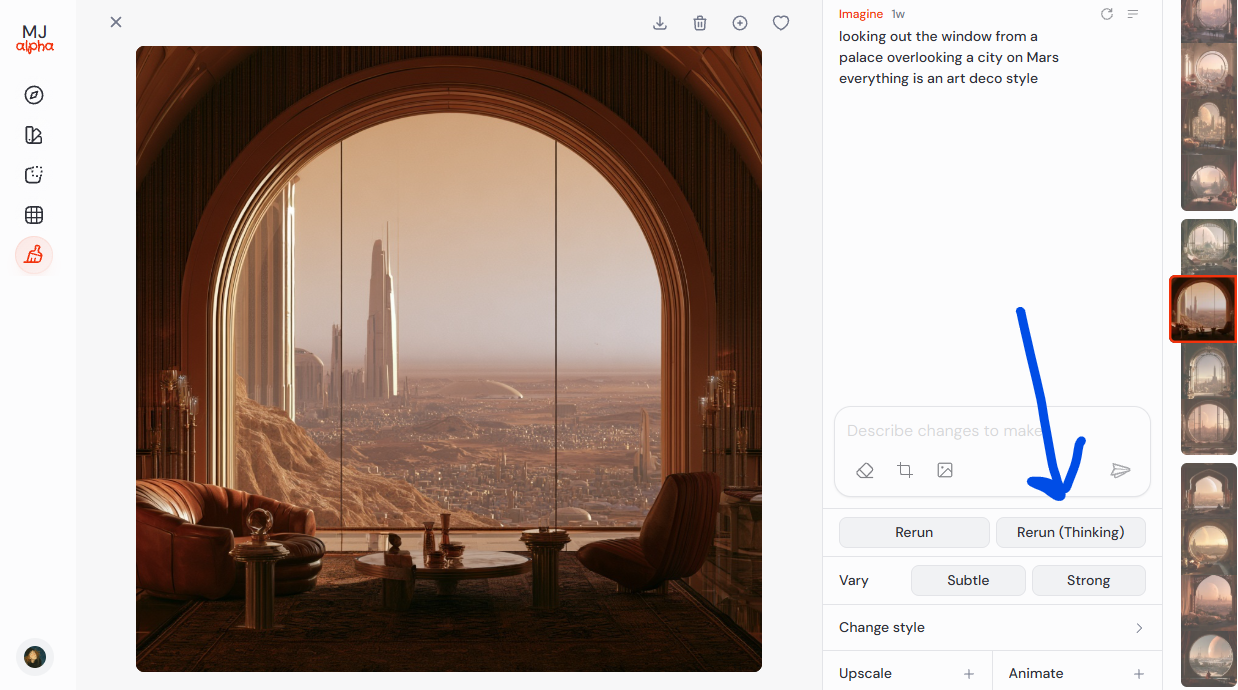1238x690 pixels.
Task: Click the circular rerun icon beside 1w
Action: click(1107, 14)
